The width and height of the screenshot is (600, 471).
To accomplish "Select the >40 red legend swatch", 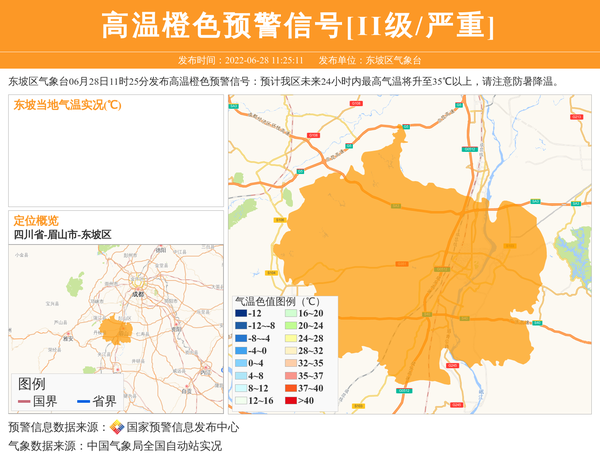I will click(291, 400).
